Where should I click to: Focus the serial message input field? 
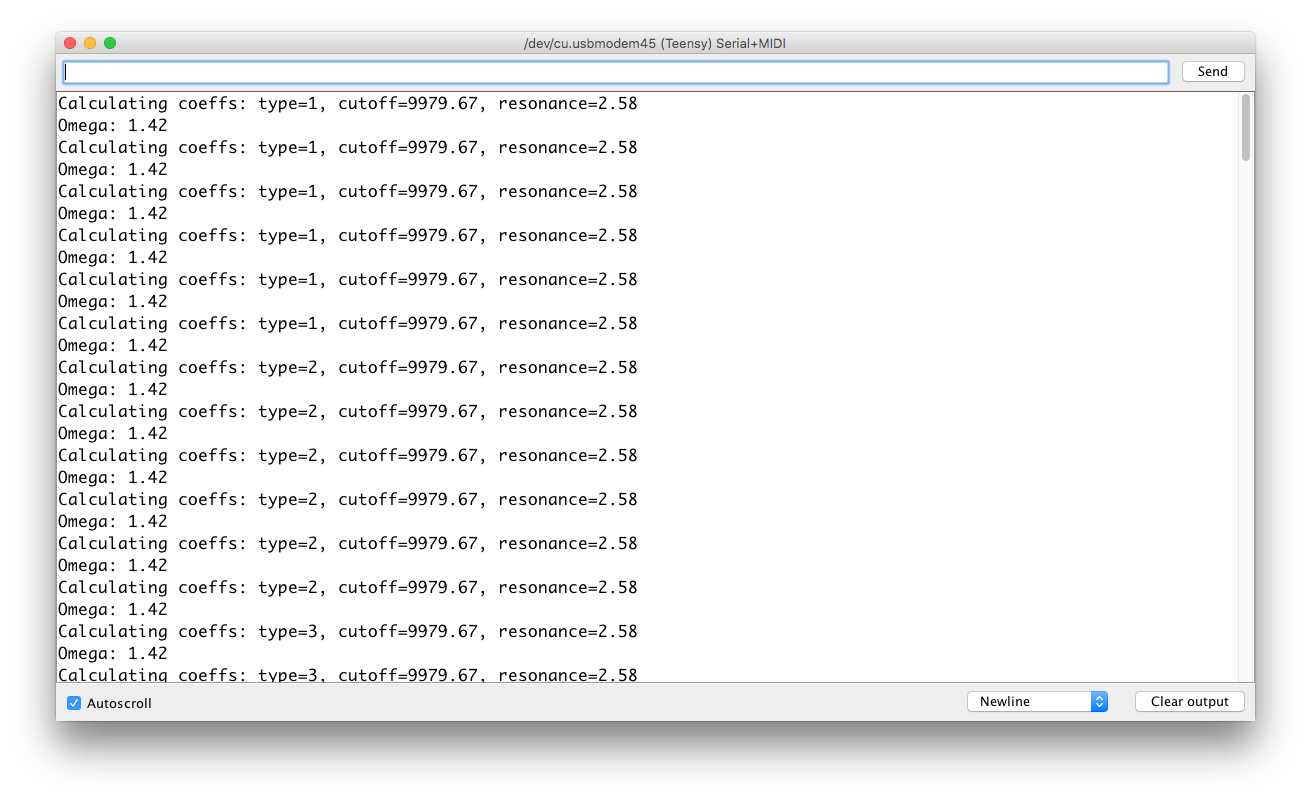(x=615, y=72)
